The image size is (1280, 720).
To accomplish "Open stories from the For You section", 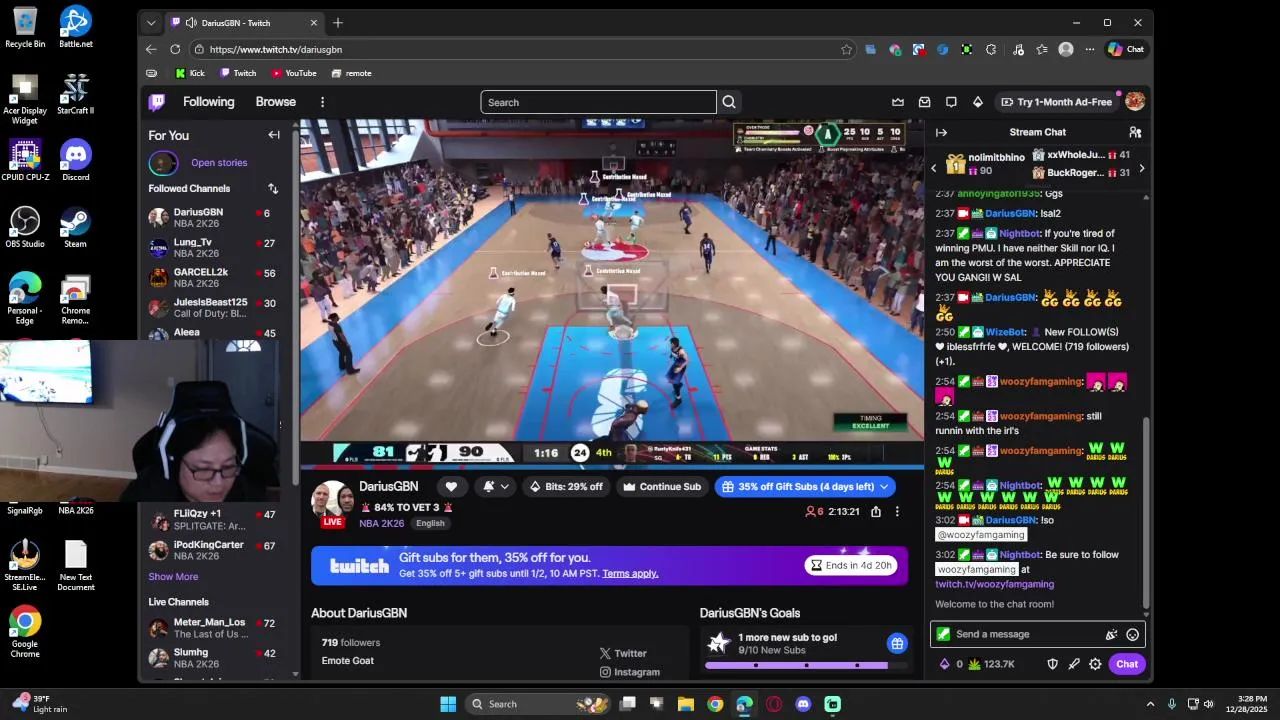I will pos(219,162).
